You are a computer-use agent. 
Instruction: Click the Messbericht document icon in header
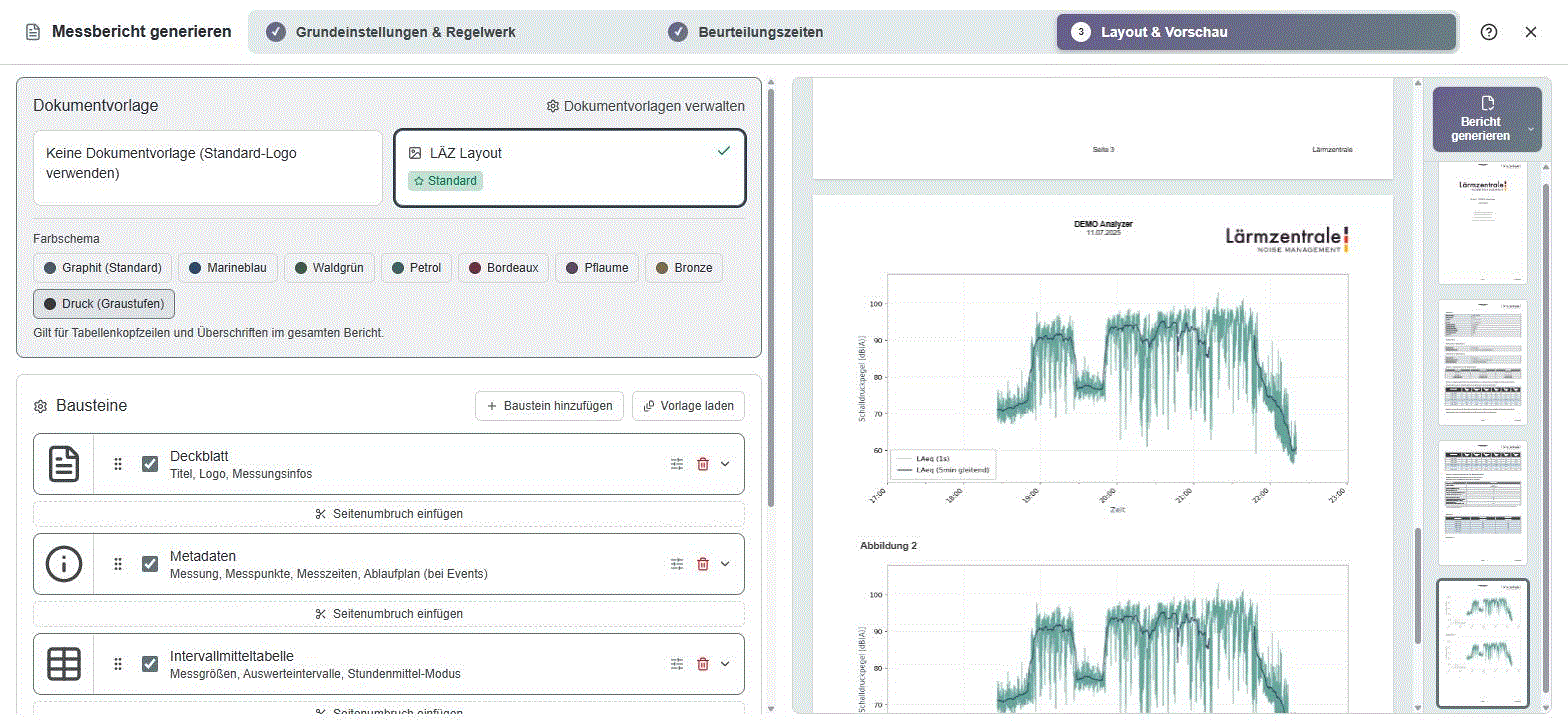point(33,32)
